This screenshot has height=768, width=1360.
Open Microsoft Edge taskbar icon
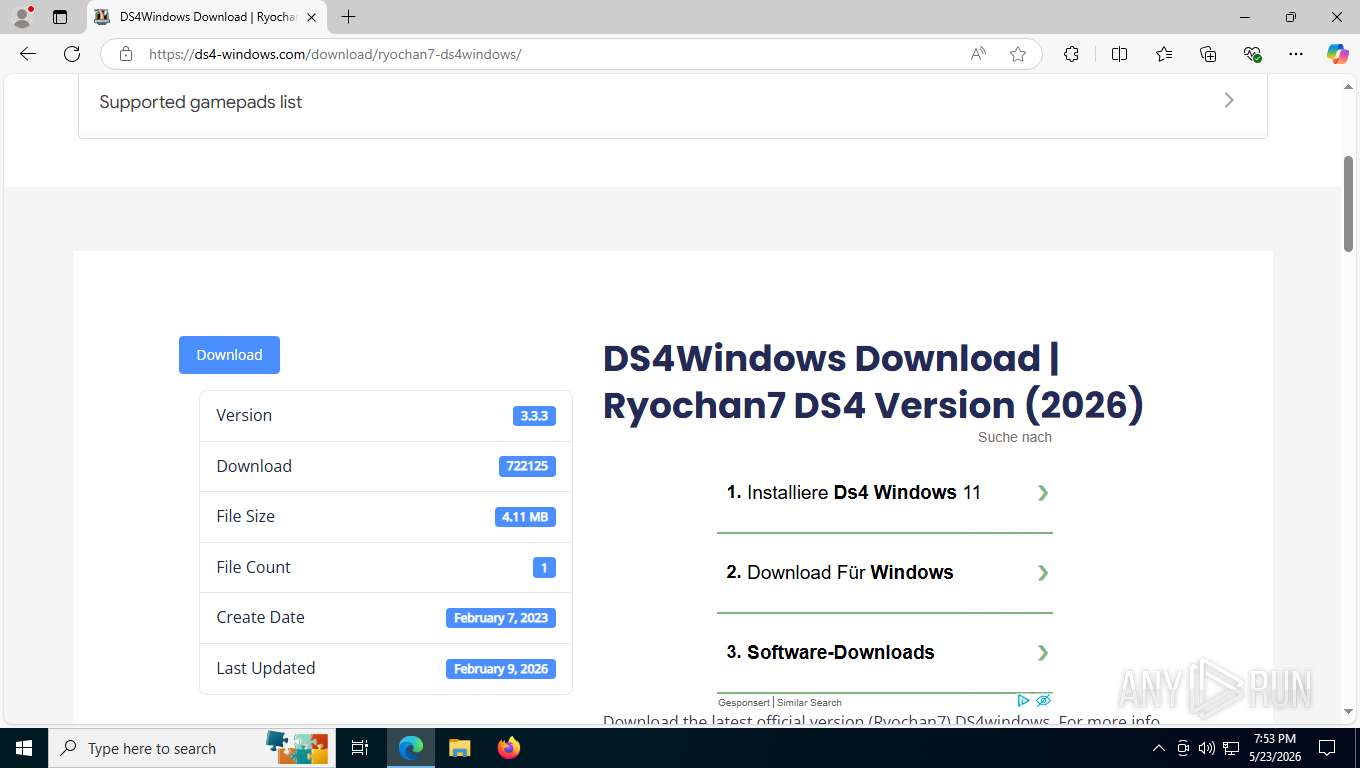tap(411, 748)
